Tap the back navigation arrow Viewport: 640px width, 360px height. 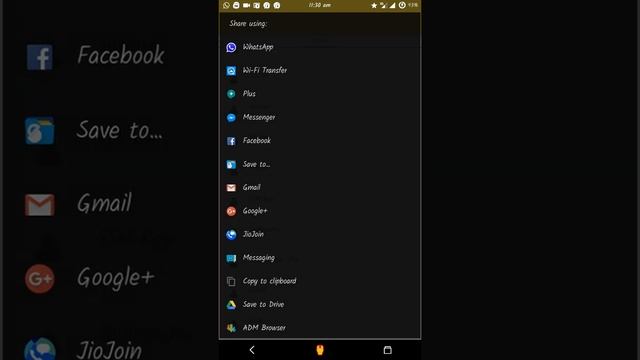click(x=252, y=350)
